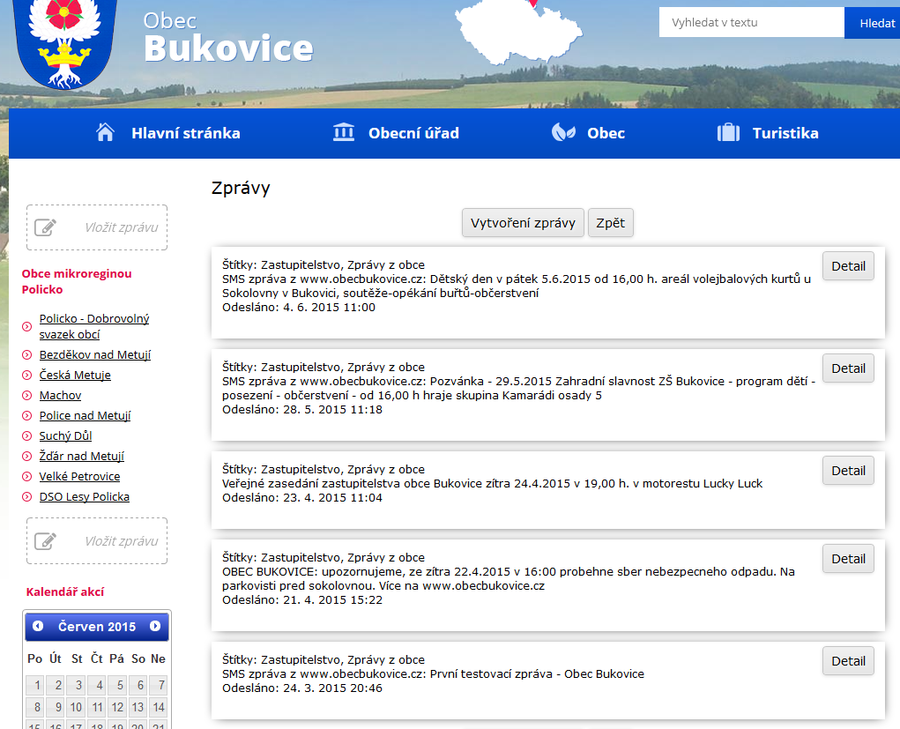Screen dimensions: 900x729
Task: Select day 1 in calendar
Action: pos(35,685)
